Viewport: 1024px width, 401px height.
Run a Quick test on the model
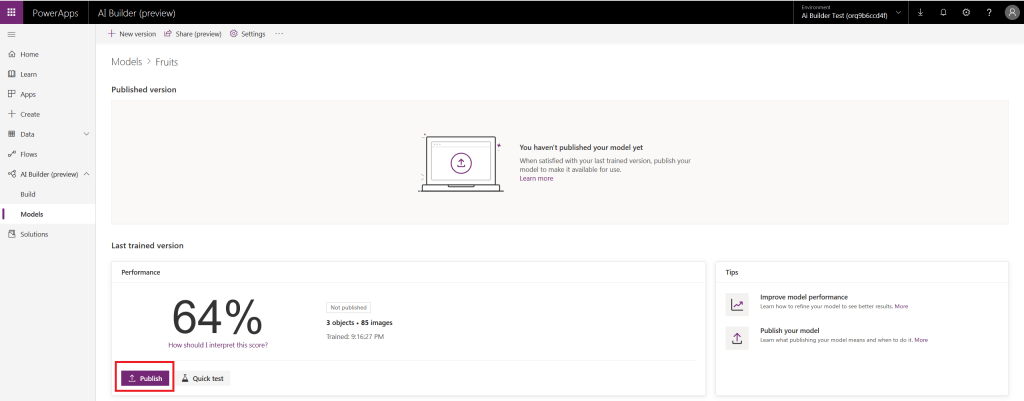(203, 378)
